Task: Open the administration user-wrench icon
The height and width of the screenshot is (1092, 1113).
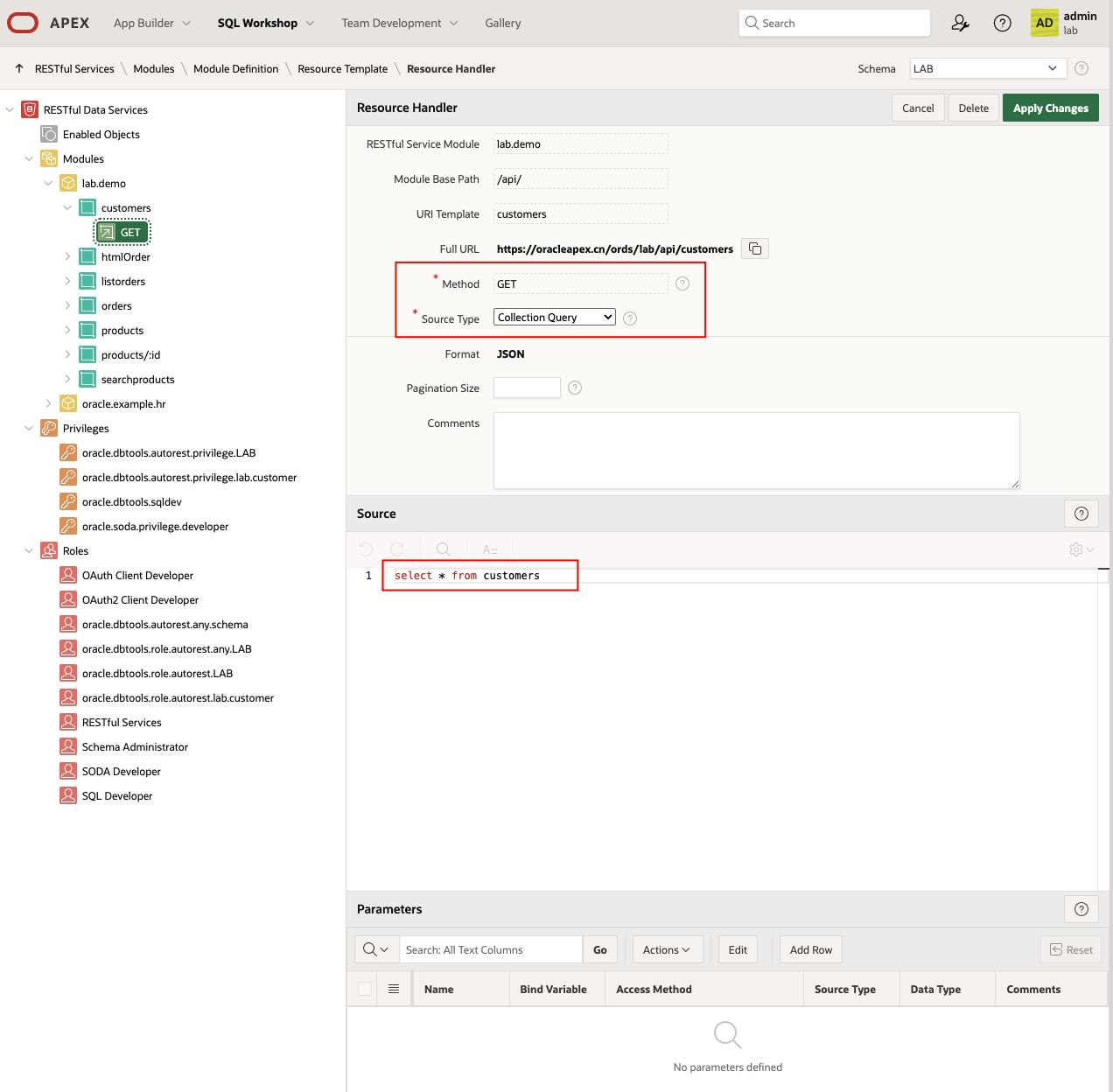Action: click(960, 24)
